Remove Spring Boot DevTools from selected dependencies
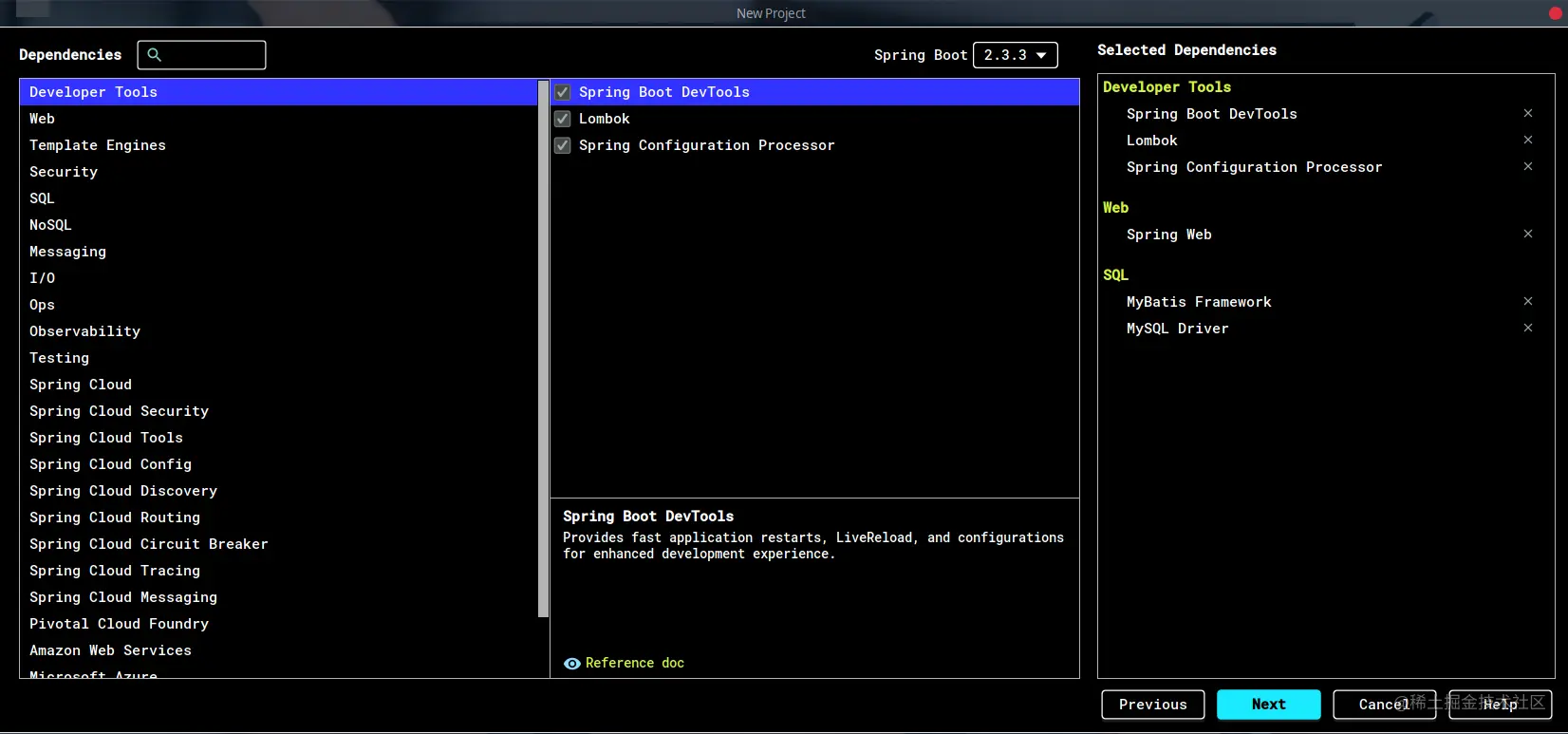 (1528, 113)
